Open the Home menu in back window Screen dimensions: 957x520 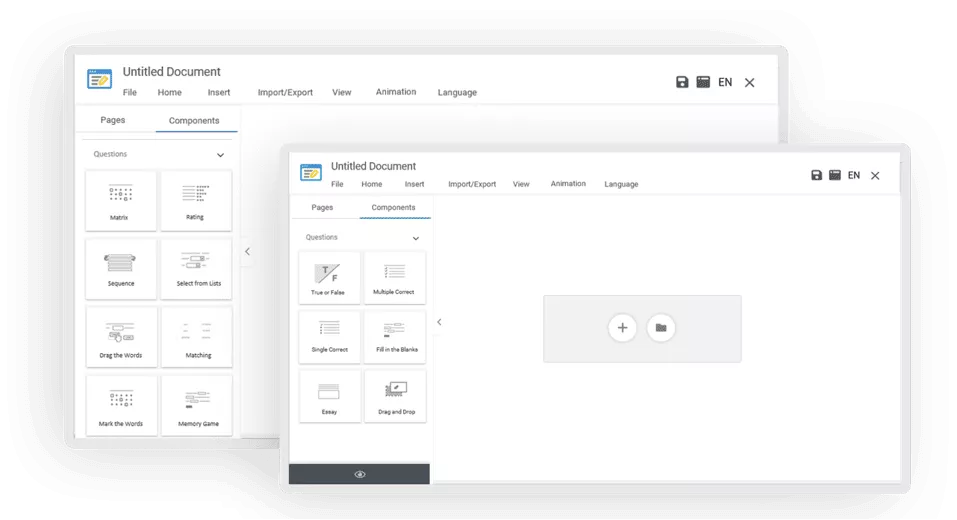click(x=170, y=92)
